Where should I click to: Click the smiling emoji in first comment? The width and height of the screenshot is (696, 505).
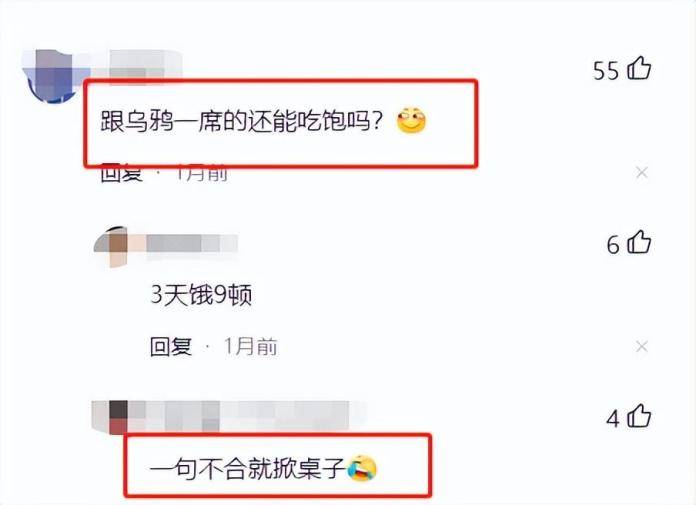(x=411, y=120)
